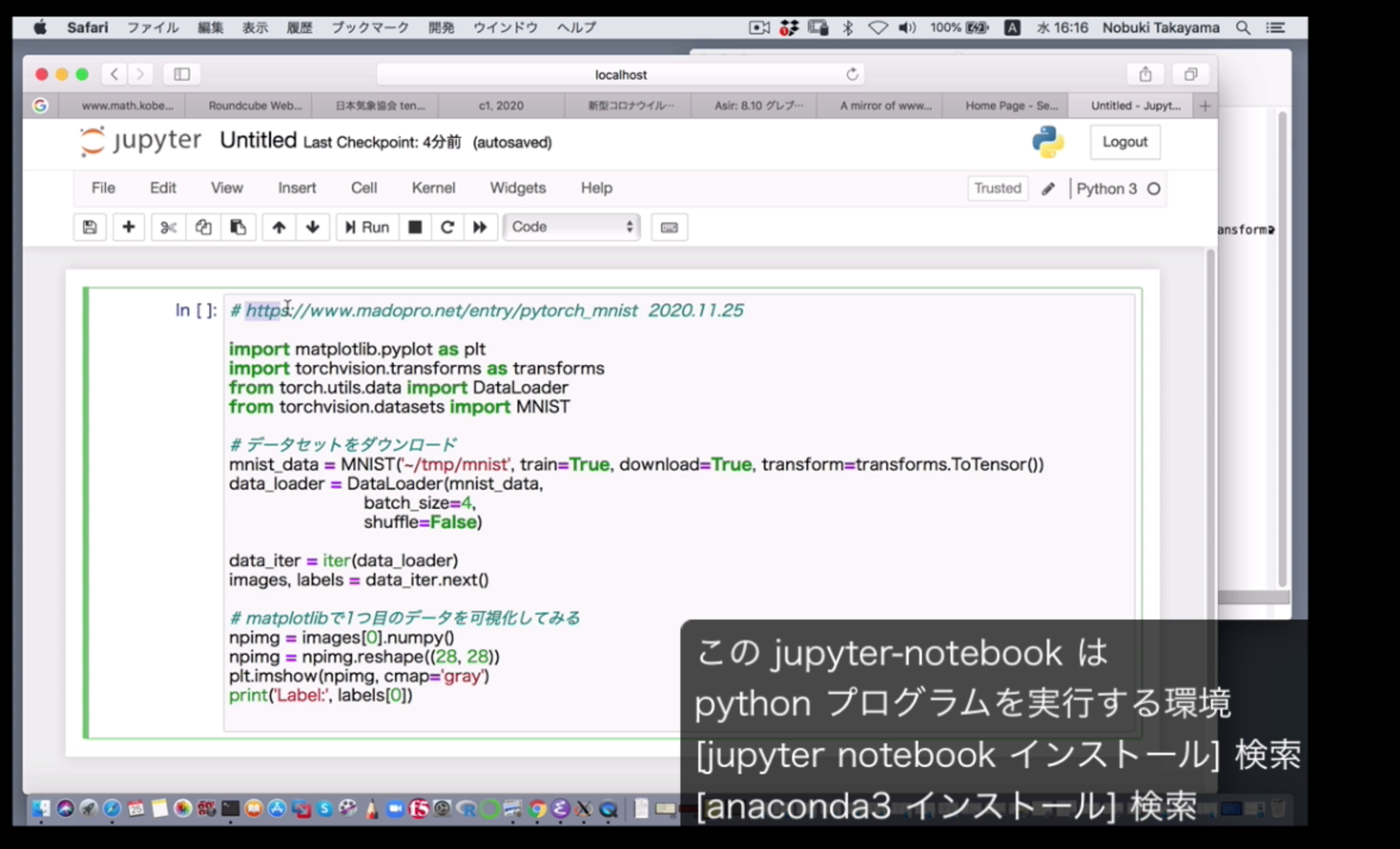Paste cells below icon in Jupyter toolbar
Image resolution: width=1400 pixels, height=849 pixels.
(x=238, y=227)
